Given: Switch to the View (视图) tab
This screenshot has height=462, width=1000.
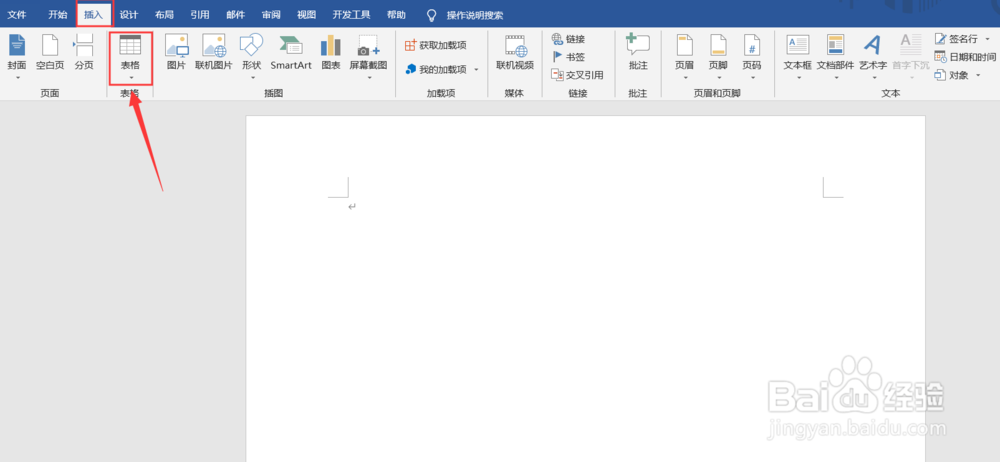Looking at the screenshot, I should coord(306,14).
